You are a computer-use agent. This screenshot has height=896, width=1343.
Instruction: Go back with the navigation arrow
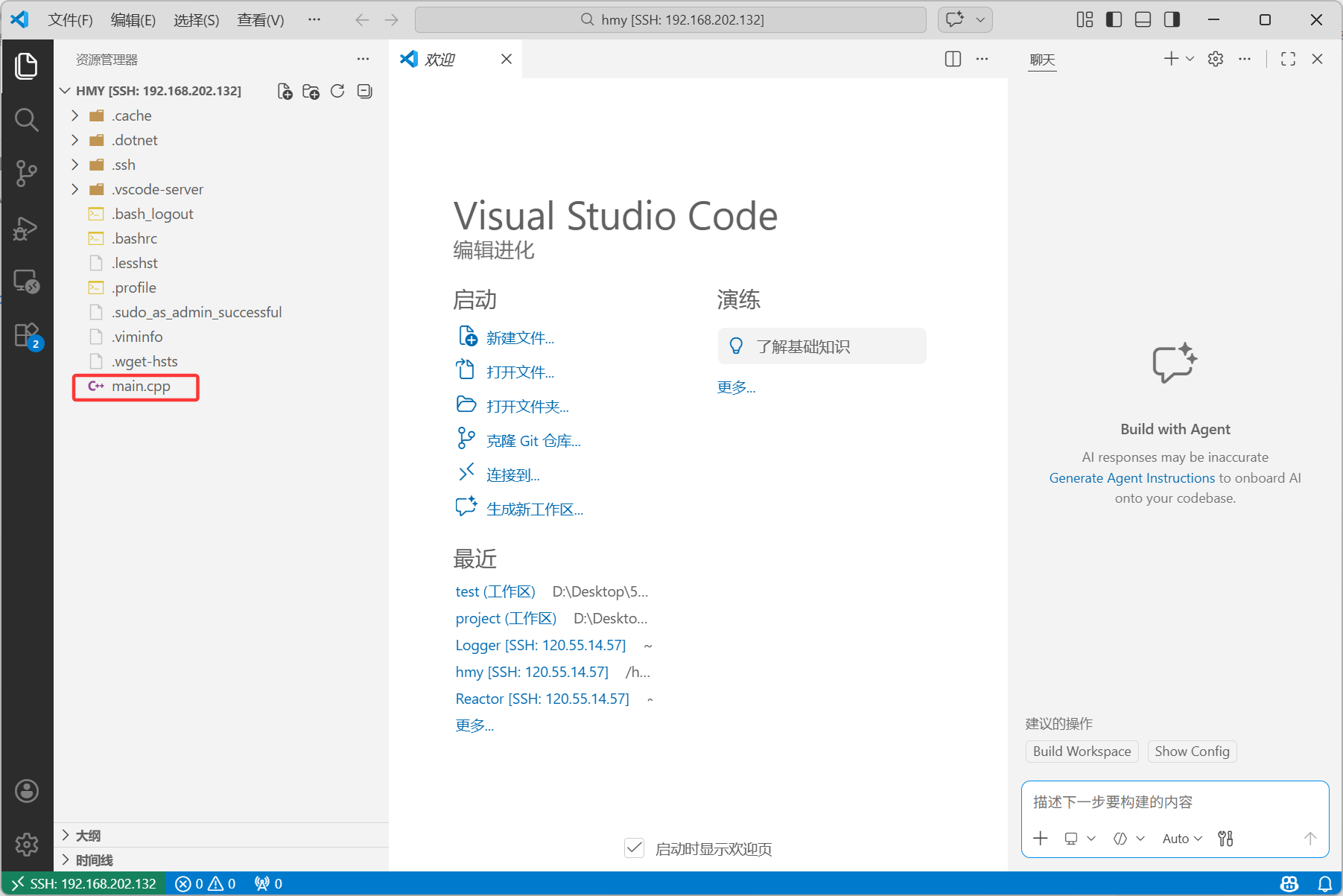[x=362, y=19]
